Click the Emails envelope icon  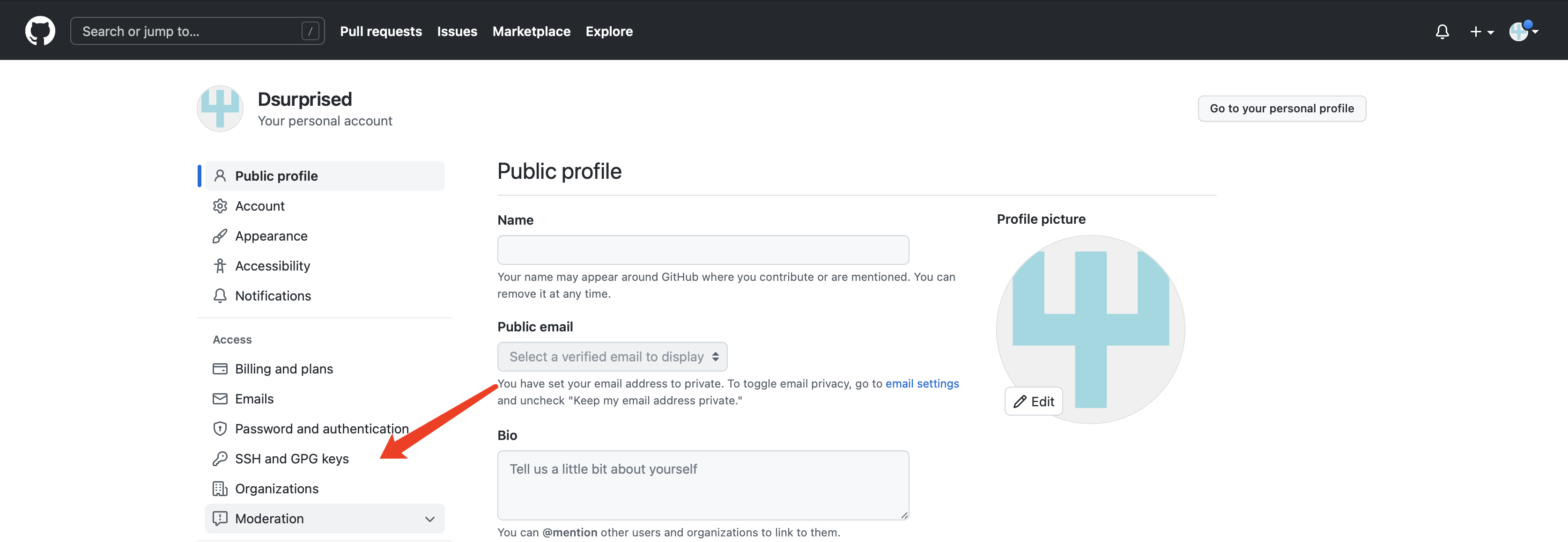(220, 398)
